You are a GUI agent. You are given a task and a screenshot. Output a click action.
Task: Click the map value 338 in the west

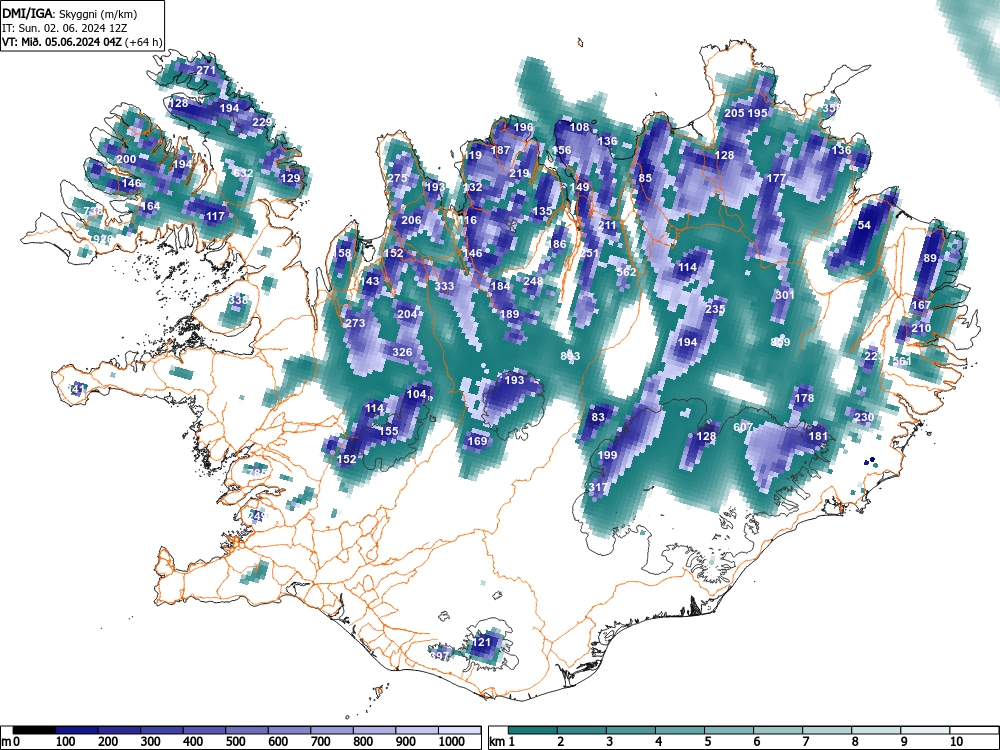(239, 300)
